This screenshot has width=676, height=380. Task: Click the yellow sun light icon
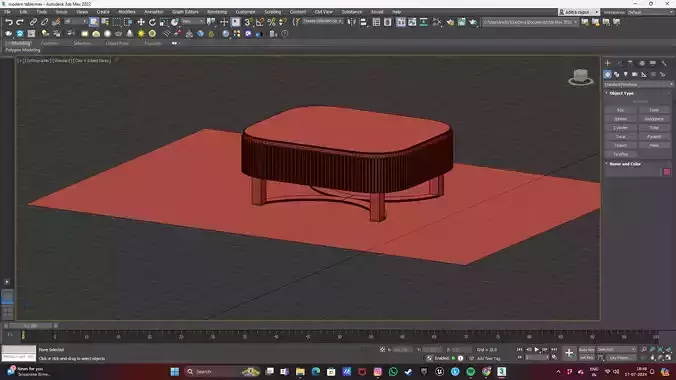pos(141,33)
